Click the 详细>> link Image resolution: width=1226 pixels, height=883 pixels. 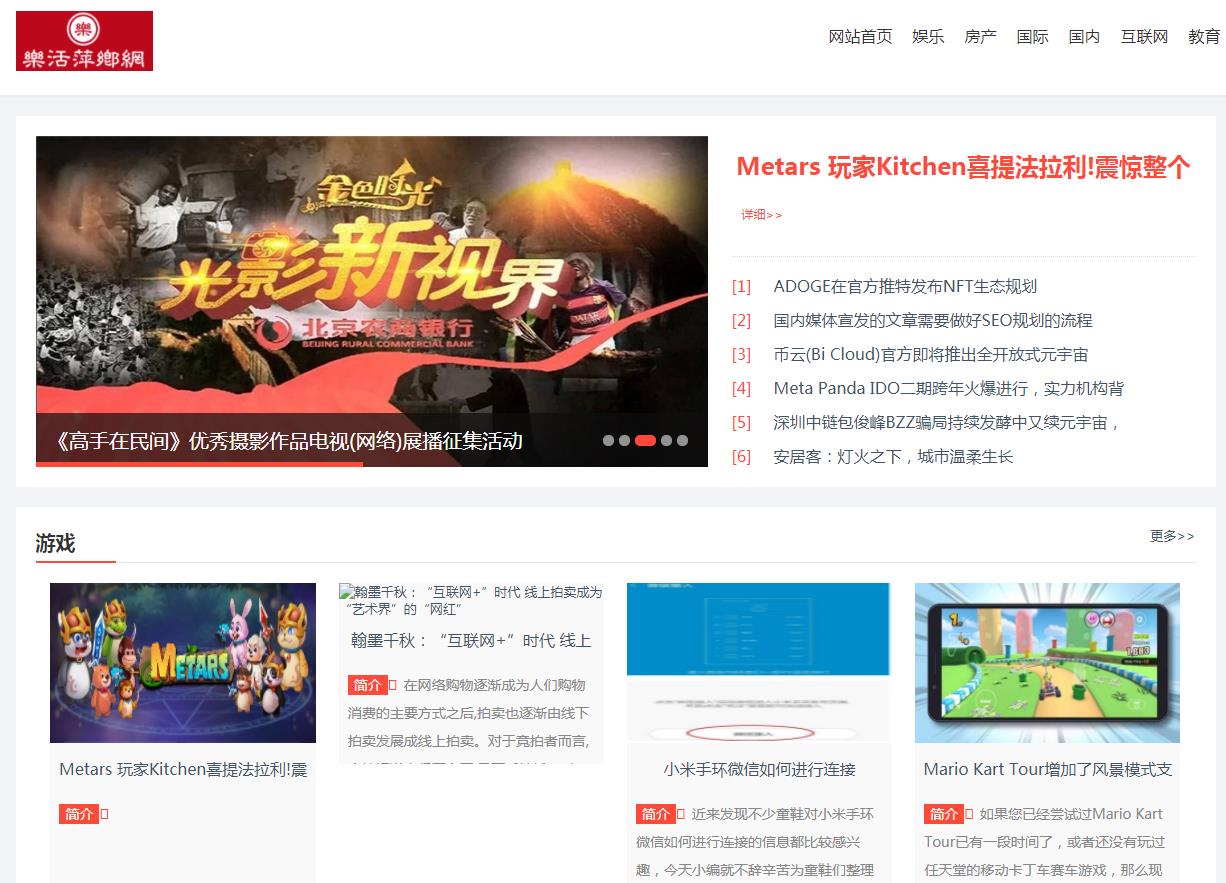pyautogui.click(x=761, y=214)
